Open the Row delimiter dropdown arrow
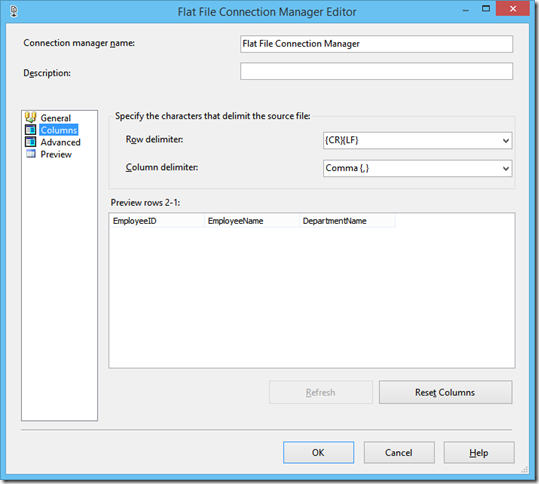The image size is (539, 484). [505, 141]
